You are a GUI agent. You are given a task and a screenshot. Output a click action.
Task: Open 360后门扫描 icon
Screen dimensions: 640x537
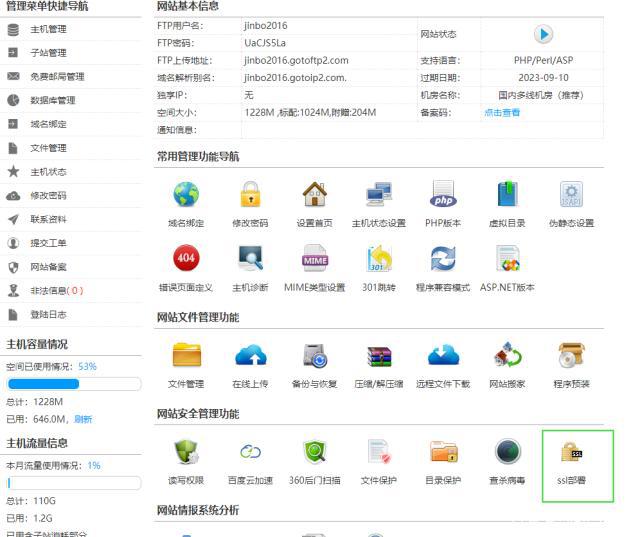tap(314, 452)
